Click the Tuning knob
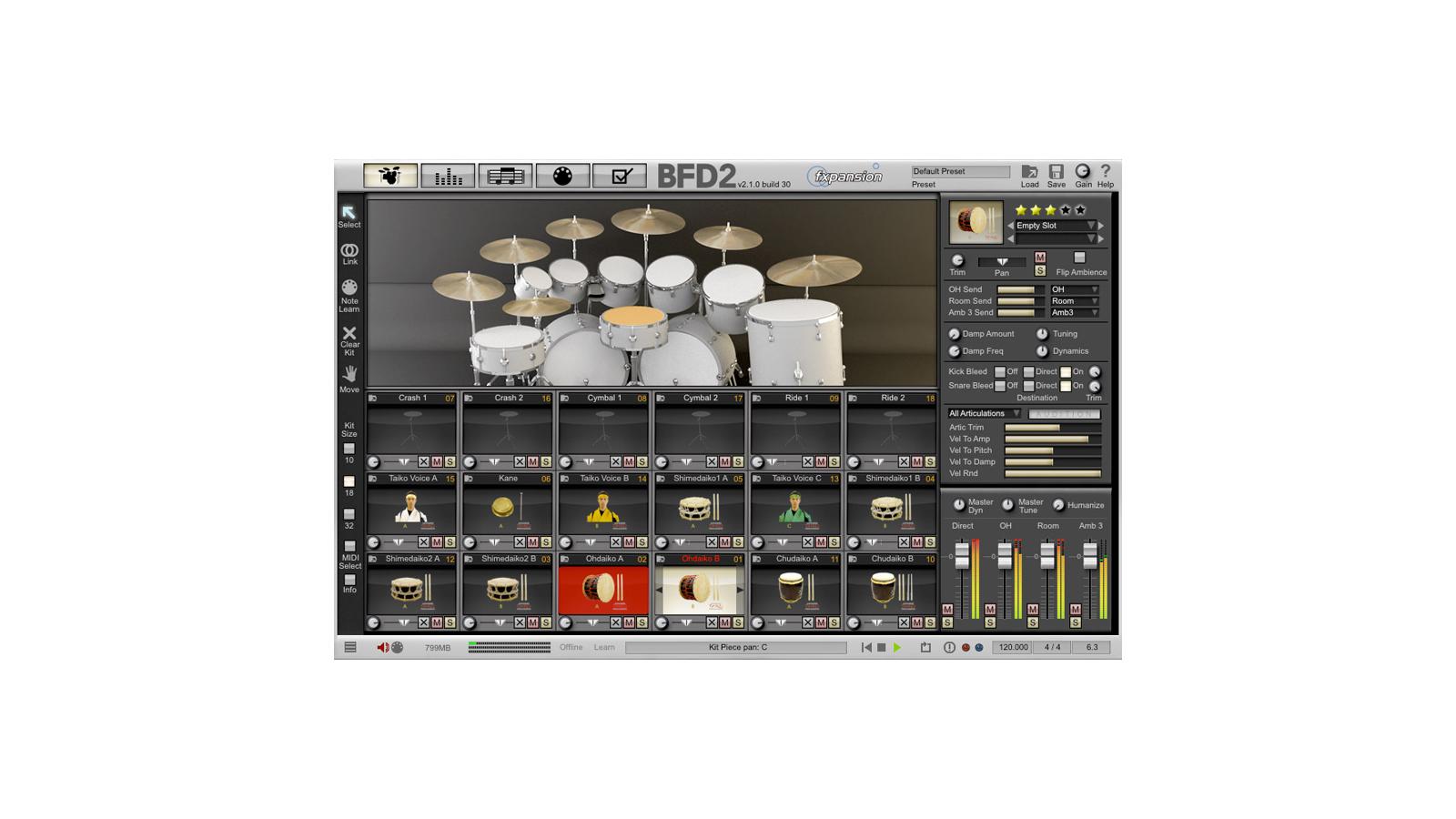1456x819 pixels. pos(1042,334)
